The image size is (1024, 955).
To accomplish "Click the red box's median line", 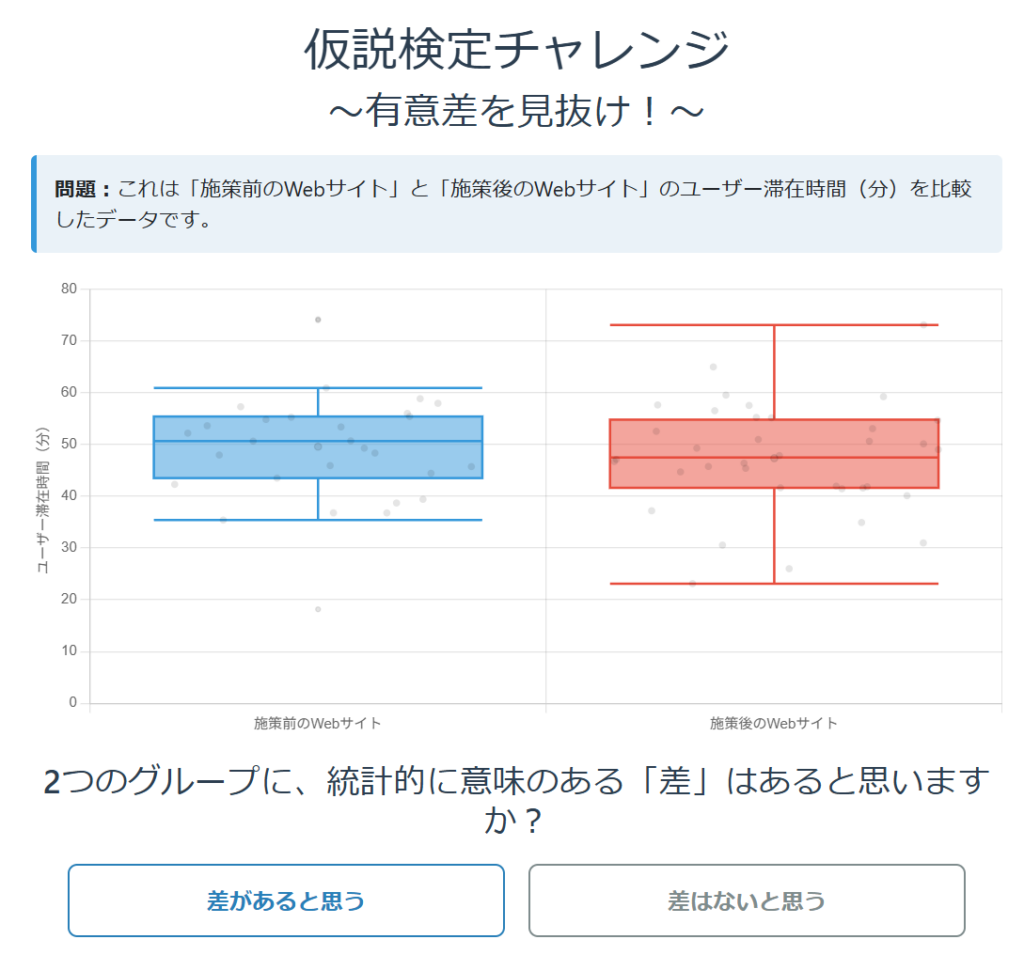I will 774,457.
